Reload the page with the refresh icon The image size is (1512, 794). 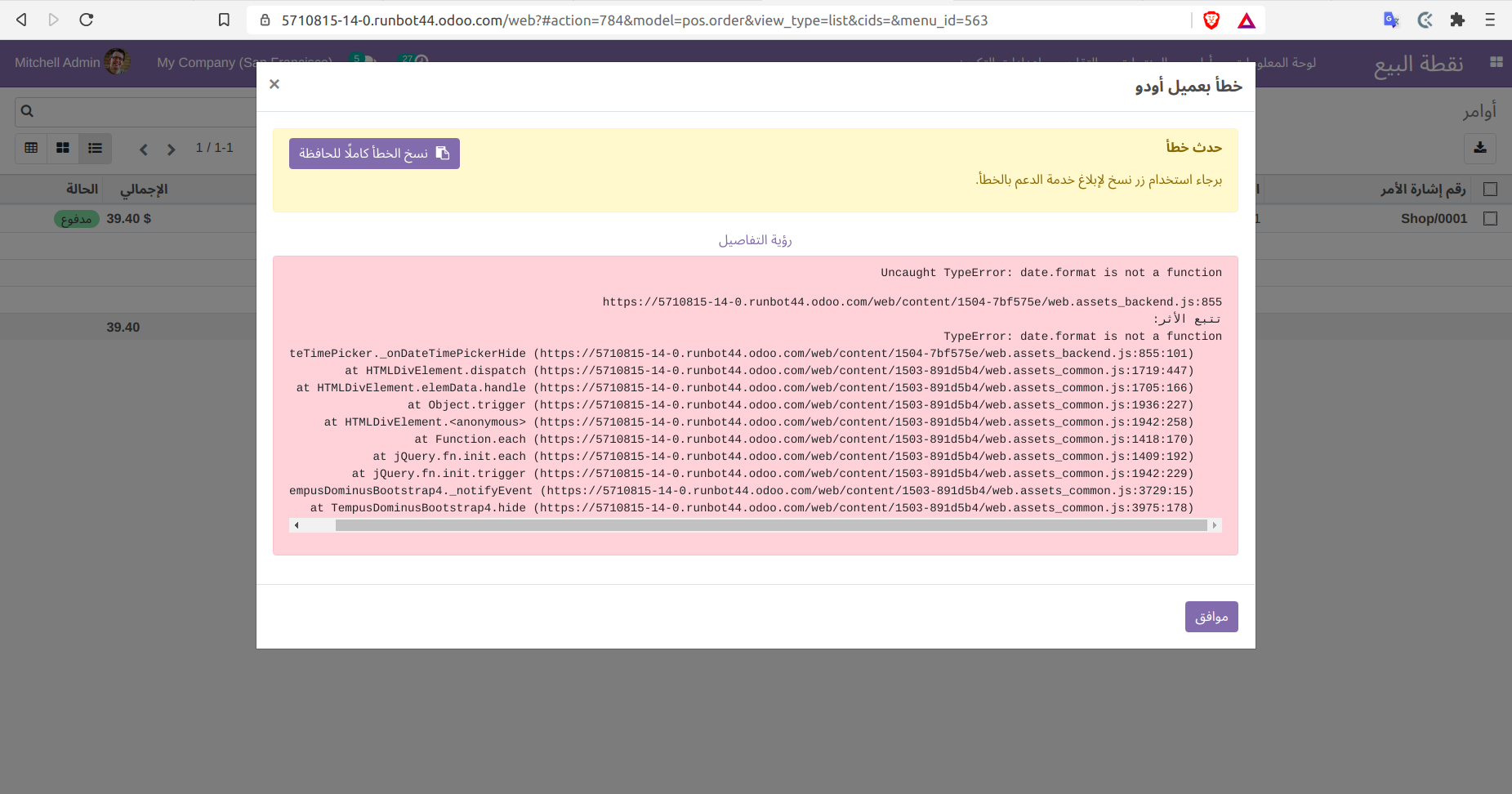click(x=87, y=20)
